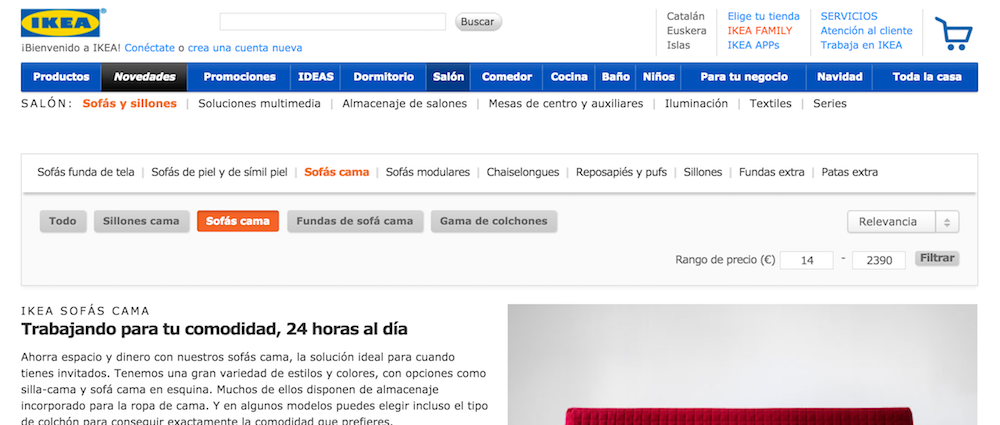
Task: Select Salón in navigation bar
Action: coord(448,77)
